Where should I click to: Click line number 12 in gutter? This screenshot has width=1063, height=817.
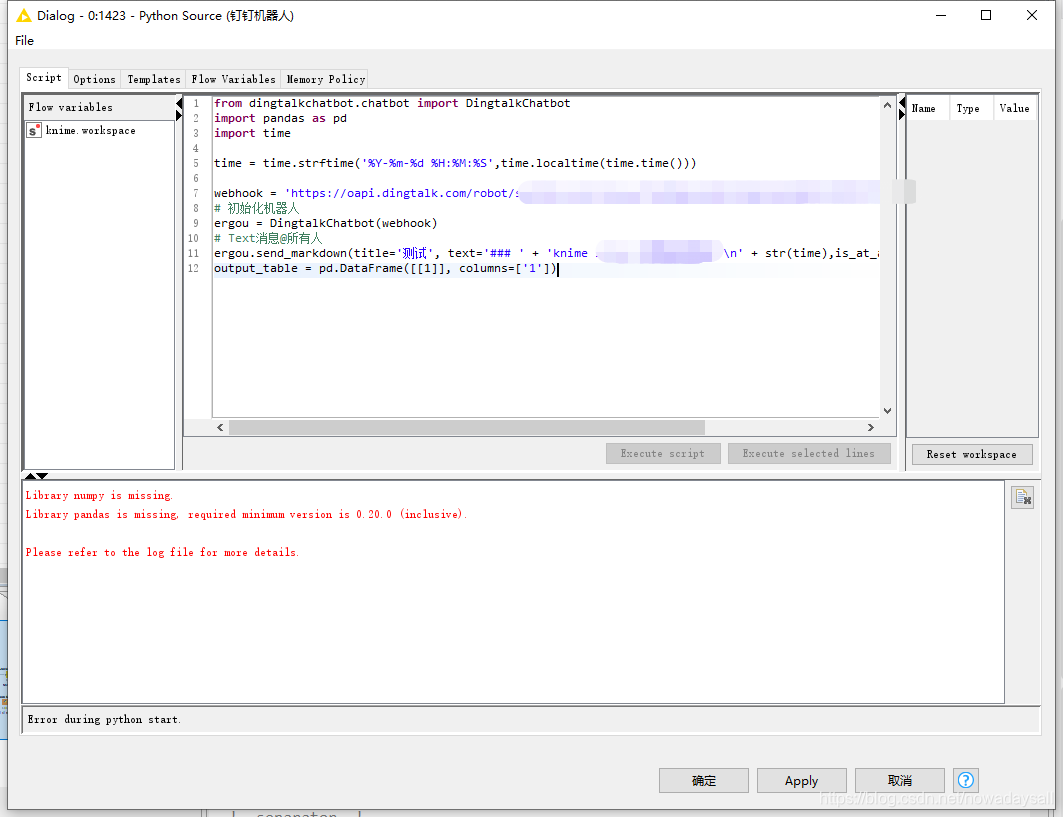pos(194,268)
